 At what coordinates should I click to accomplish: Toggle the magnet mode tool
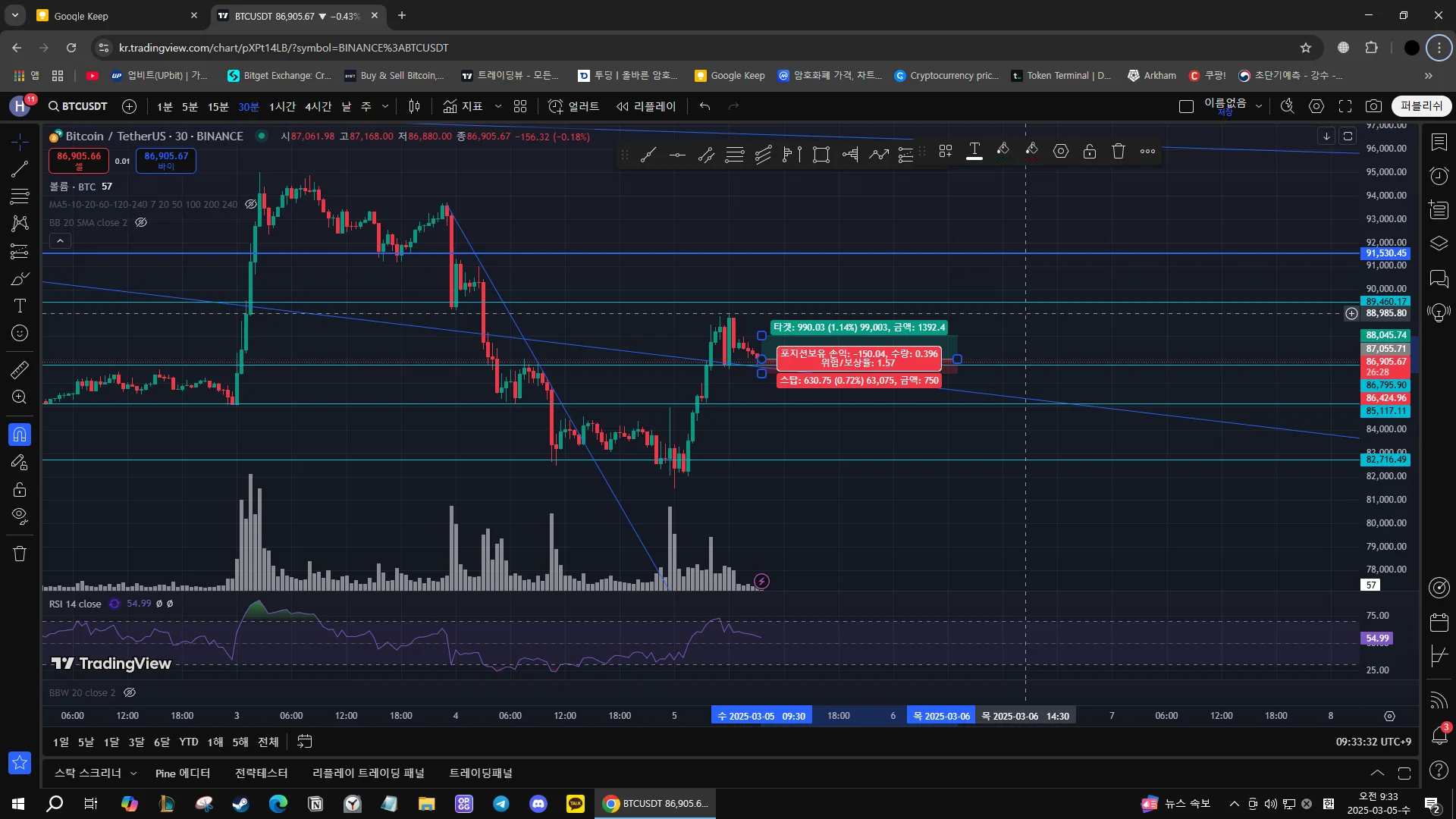[x=20, y=435]
